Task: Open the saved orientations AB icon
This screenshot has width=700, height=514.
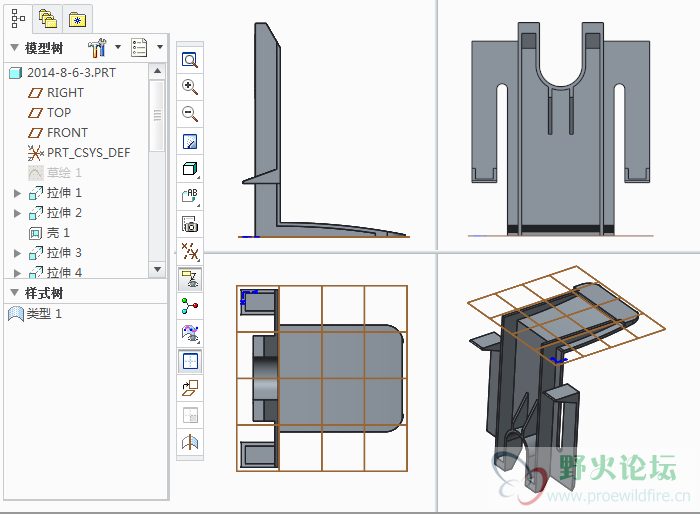Action: click(x=190, y=196)
